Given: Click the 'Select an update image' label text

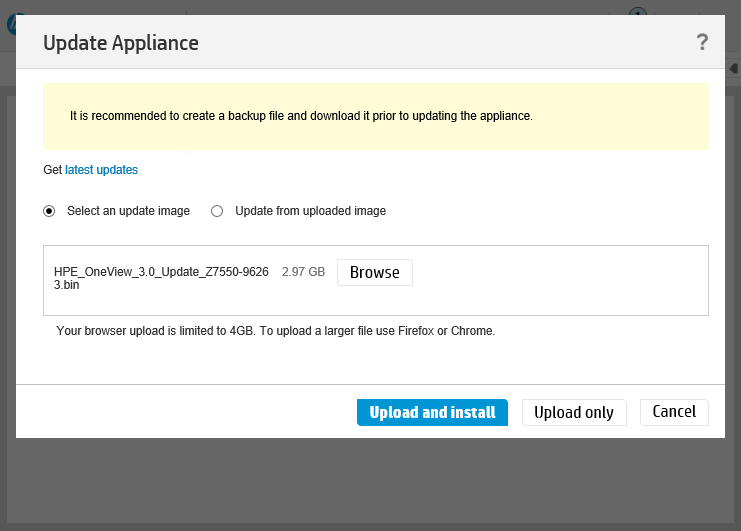Looking at the screenshot, I should [x=128, y=211].
